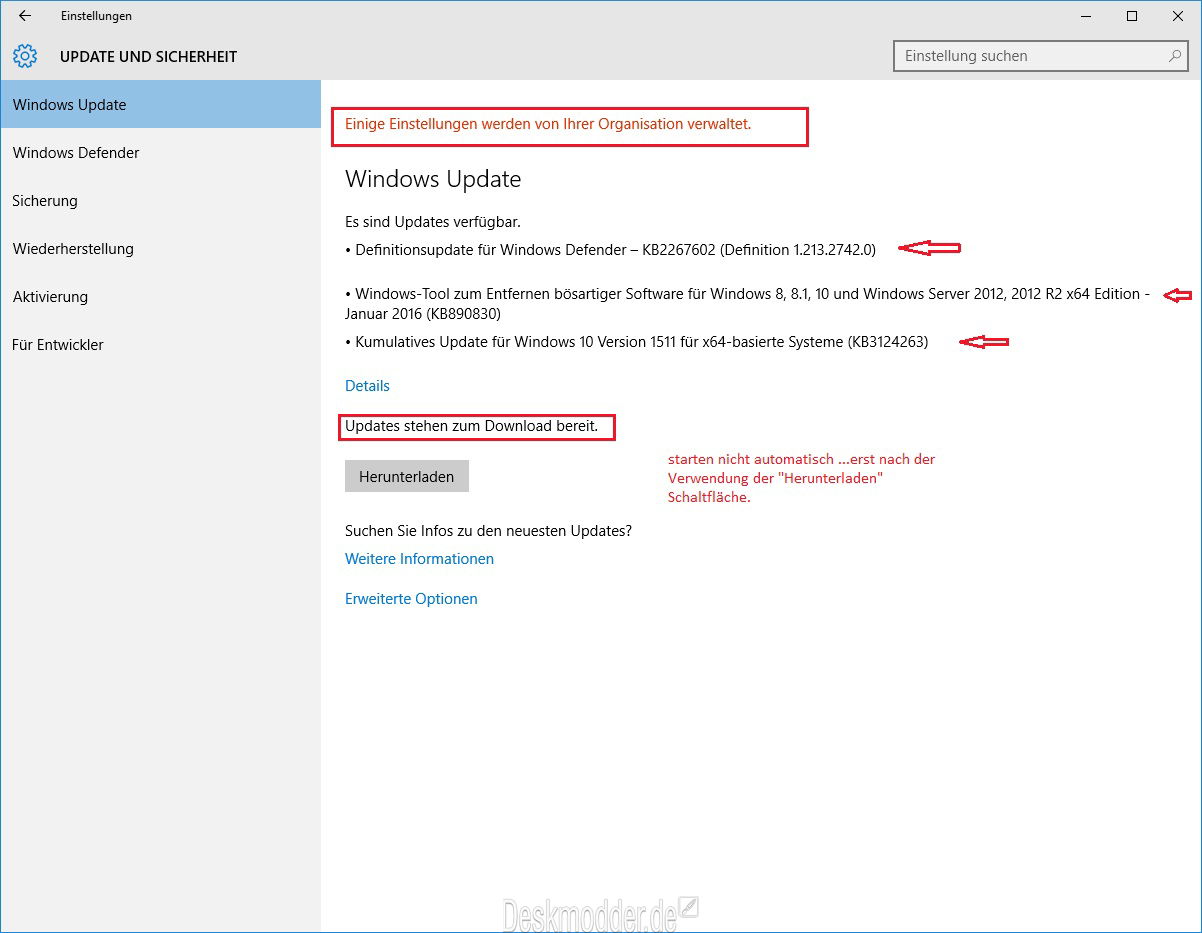Click the 'Windows Update' heading
The image size is (1202, 933).
433,180
